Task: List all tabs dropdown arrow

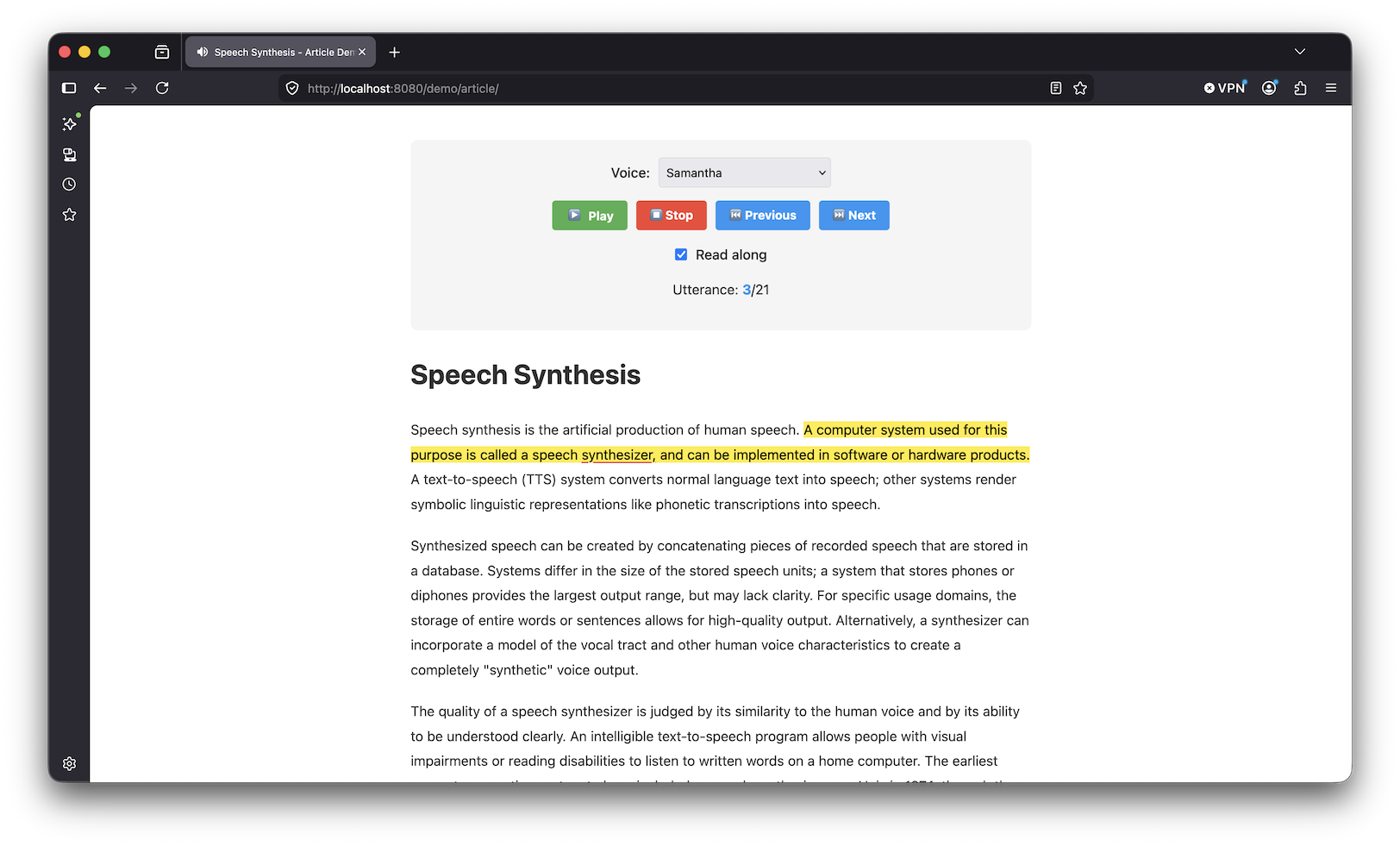Action: (x=1300, y=52)
